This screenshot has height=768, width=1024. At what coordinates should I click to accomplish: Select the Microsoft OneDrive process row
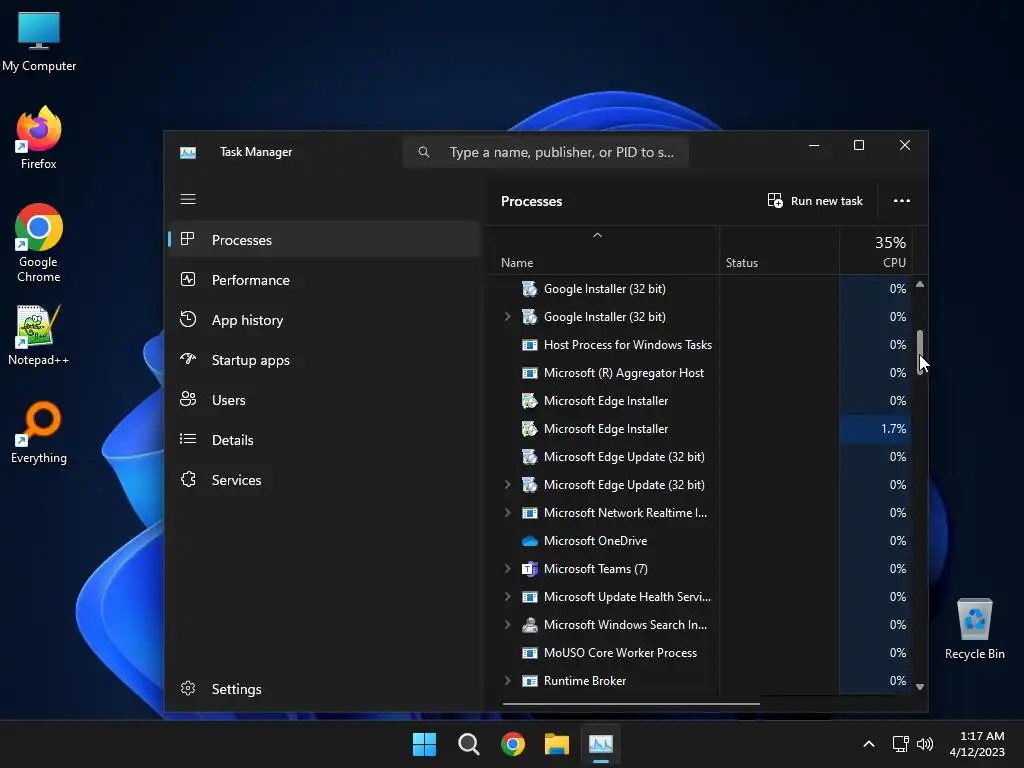(x=699, y=541)
